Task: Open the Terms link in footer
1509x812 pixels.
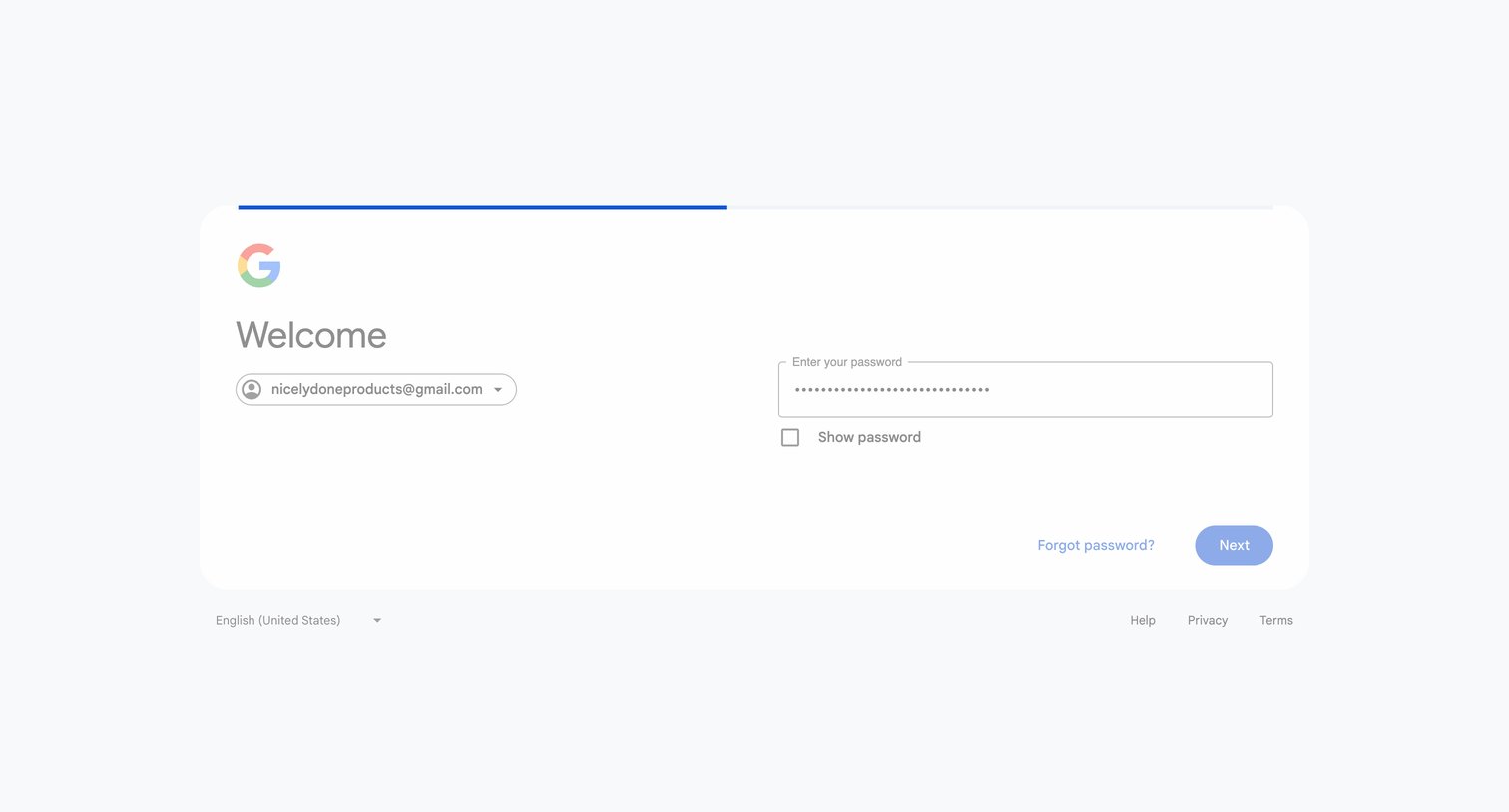Action: click(x=1276, y=620)
